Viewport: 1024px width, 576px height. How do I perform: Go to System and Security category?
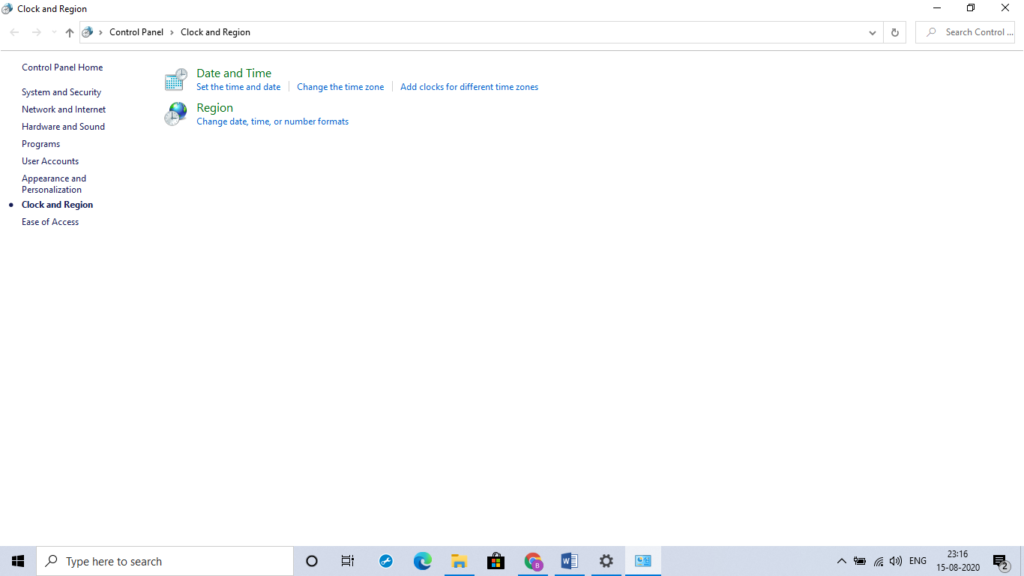(x=61, y=92)
